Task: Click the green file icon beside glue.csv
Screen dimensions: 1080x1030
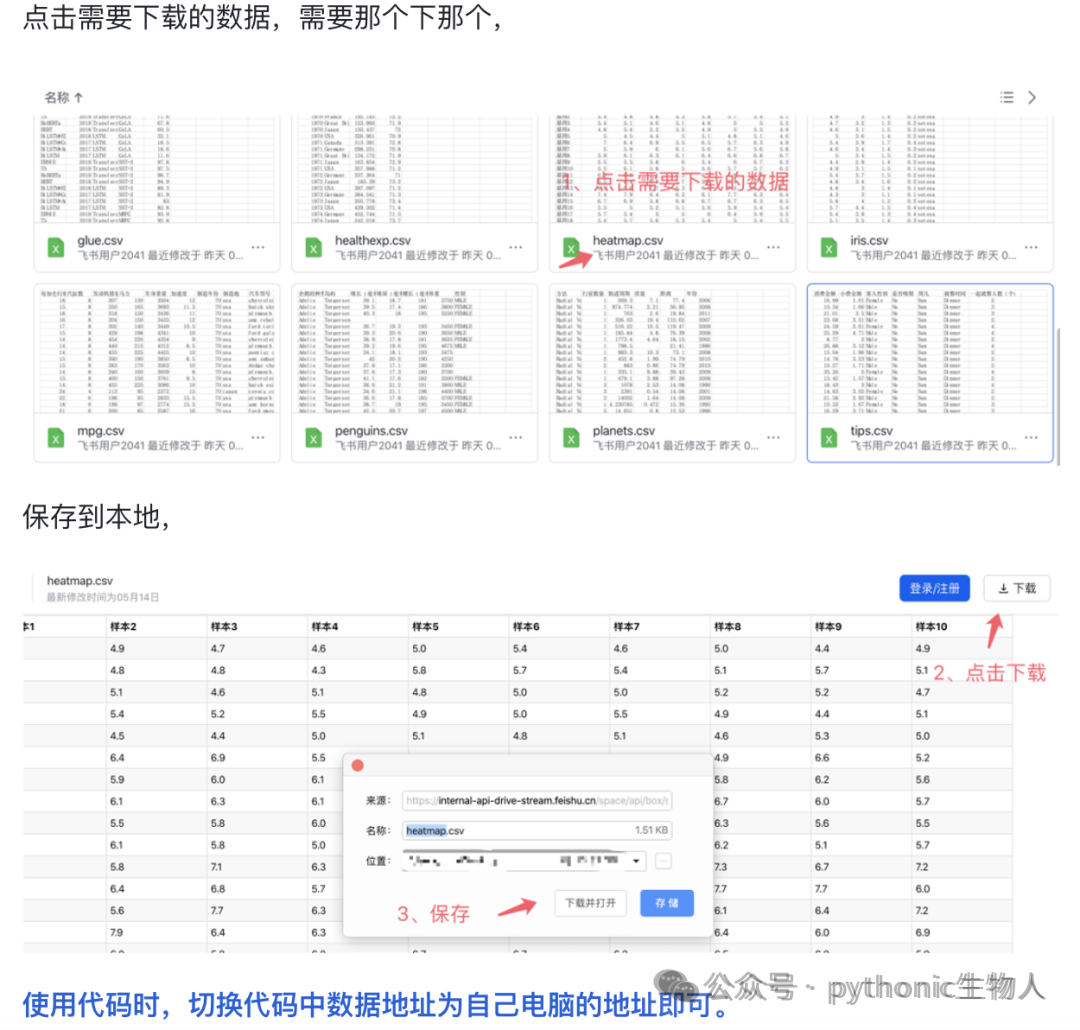Action: point(56,247)
